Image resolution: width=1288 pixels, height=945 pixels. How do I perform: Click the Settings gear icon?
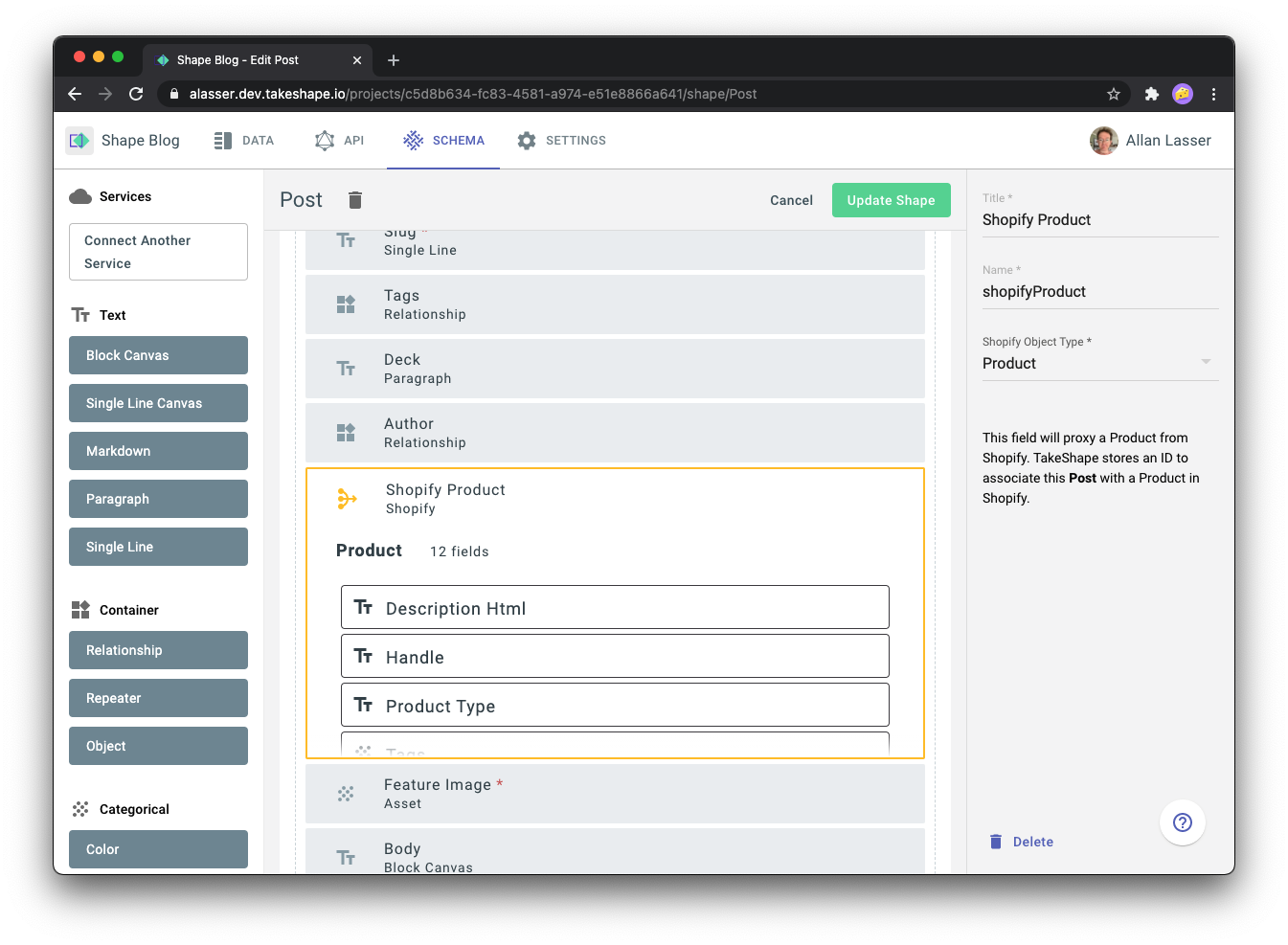tap(527, 141)
